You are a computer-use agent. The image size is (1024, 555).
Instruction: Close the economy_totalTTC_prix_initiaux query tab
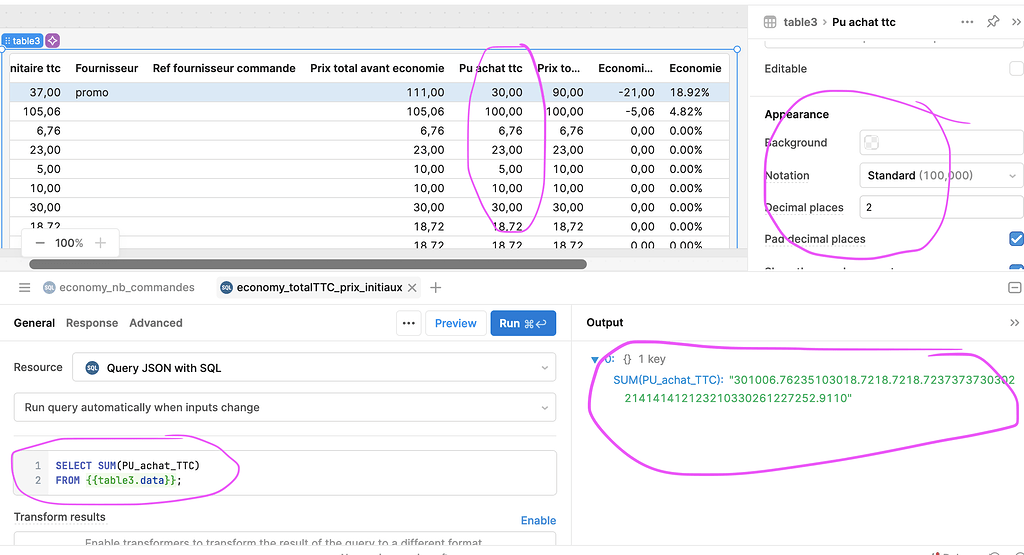click(x=413, y=288)
